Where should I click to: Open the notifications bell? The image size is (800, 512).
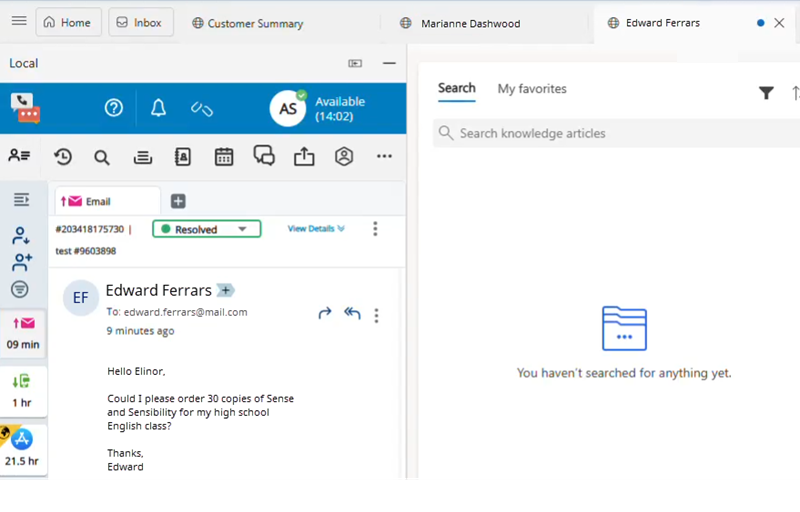tap(158, 108)
